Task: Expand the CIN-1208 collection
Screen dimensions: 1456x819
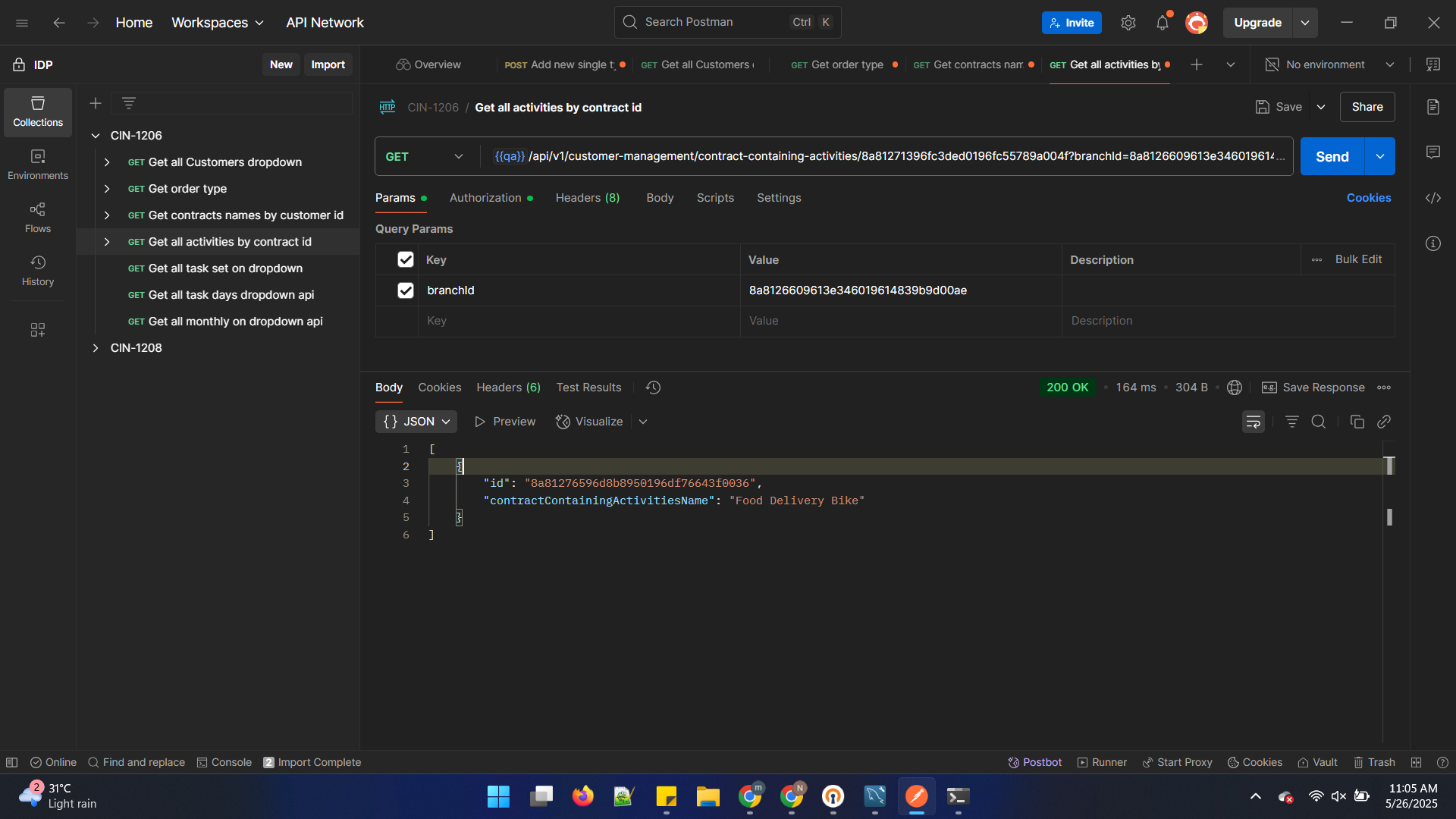Action: click(96, 348)
